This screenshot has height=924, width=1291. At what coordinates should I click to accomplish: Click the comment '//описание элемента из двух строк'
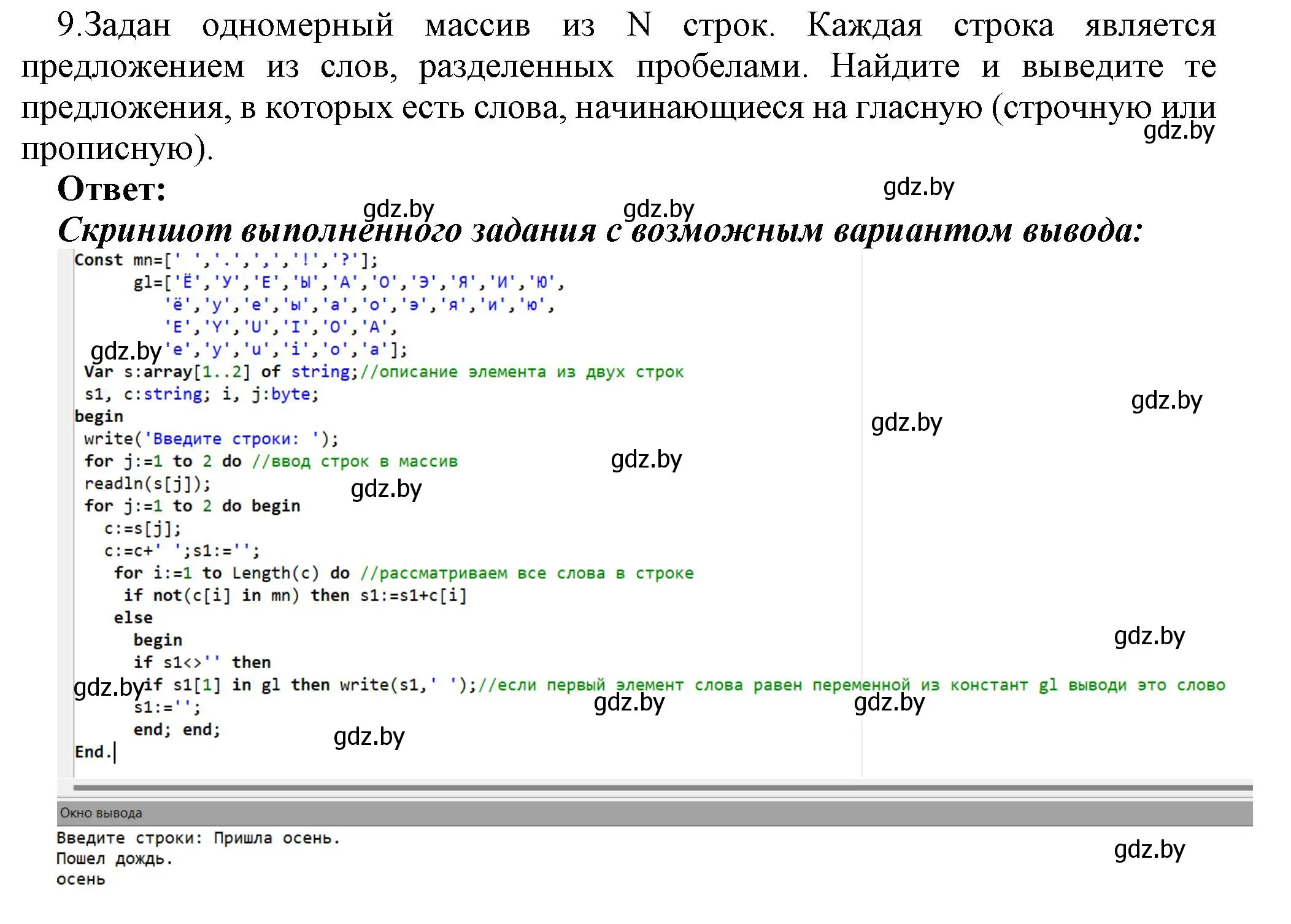[x=522, y=372]
